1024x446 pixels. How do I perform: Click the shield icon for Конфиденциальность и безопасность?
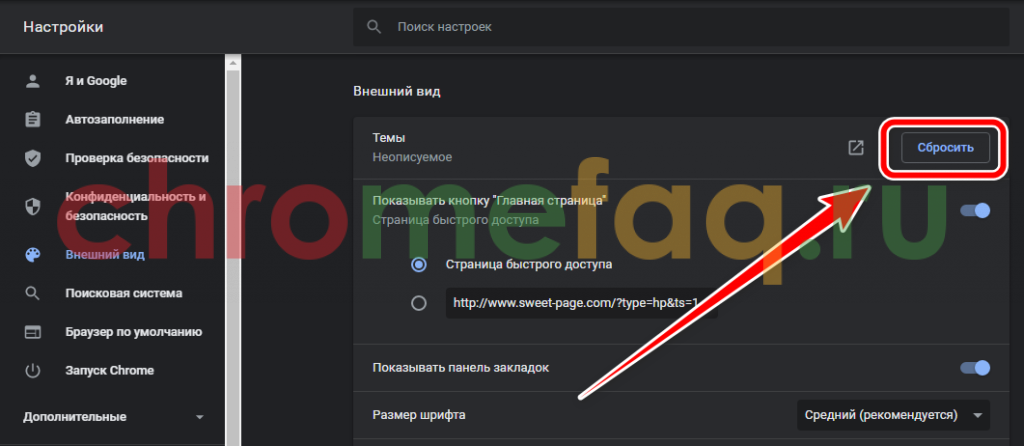click(x=33, y=206)
